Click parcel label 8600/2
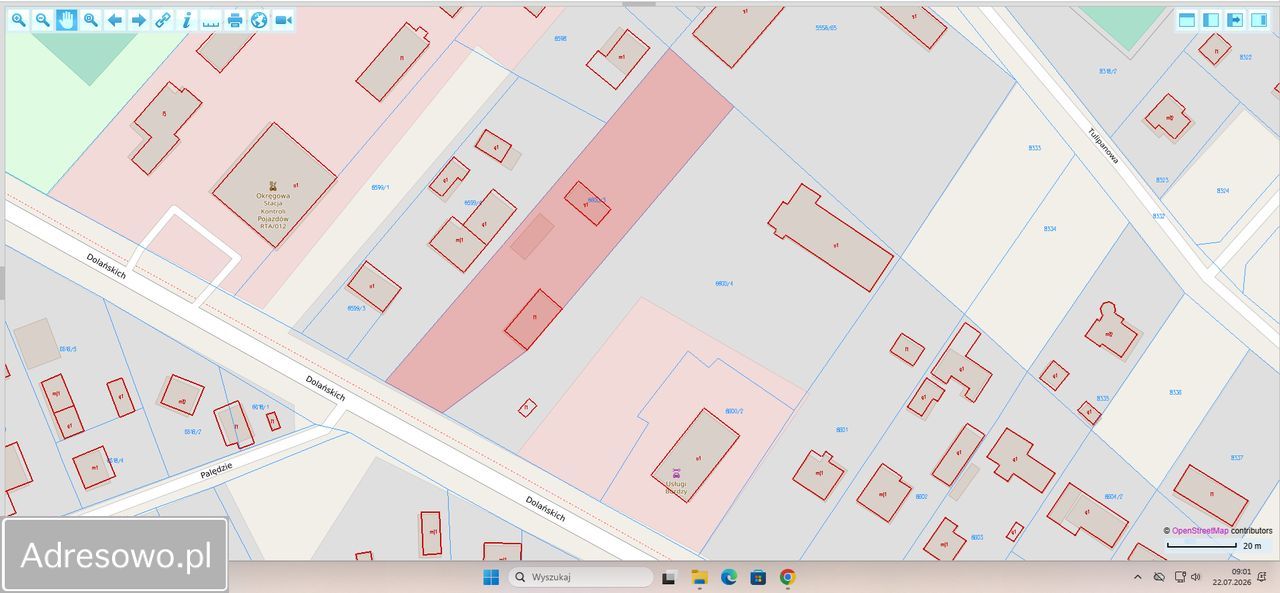 (x=734, y=411)
